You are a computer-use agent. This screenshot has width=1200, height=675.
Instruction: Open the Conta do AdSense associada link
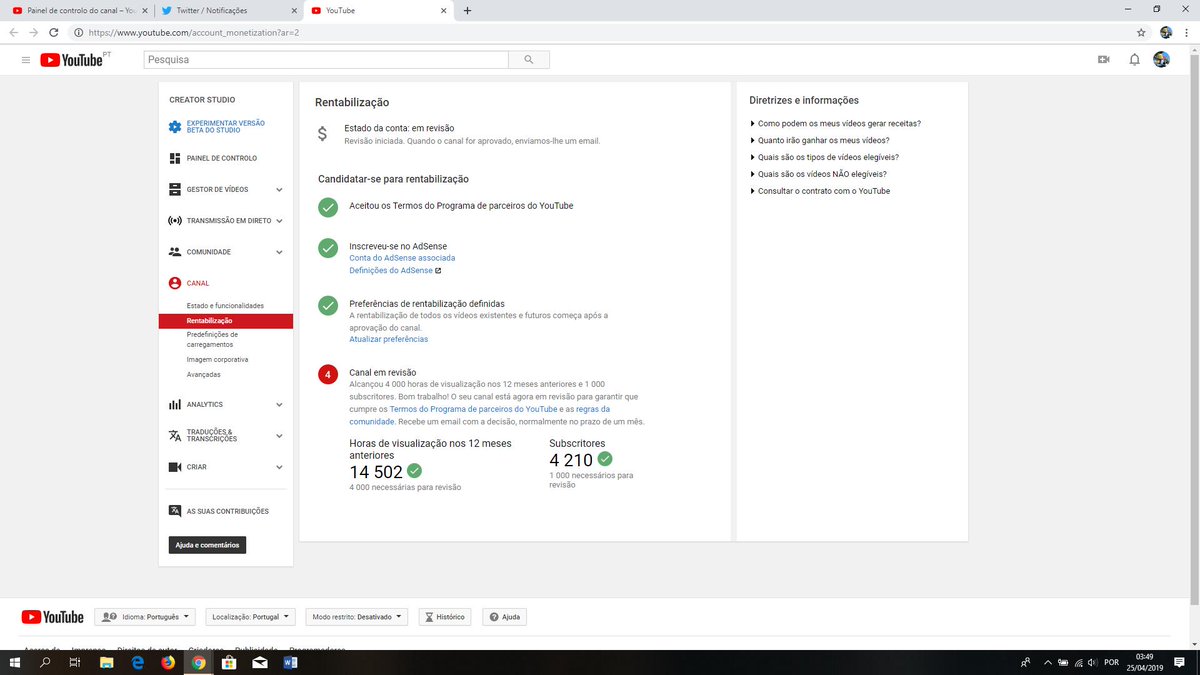coord(402,258)
